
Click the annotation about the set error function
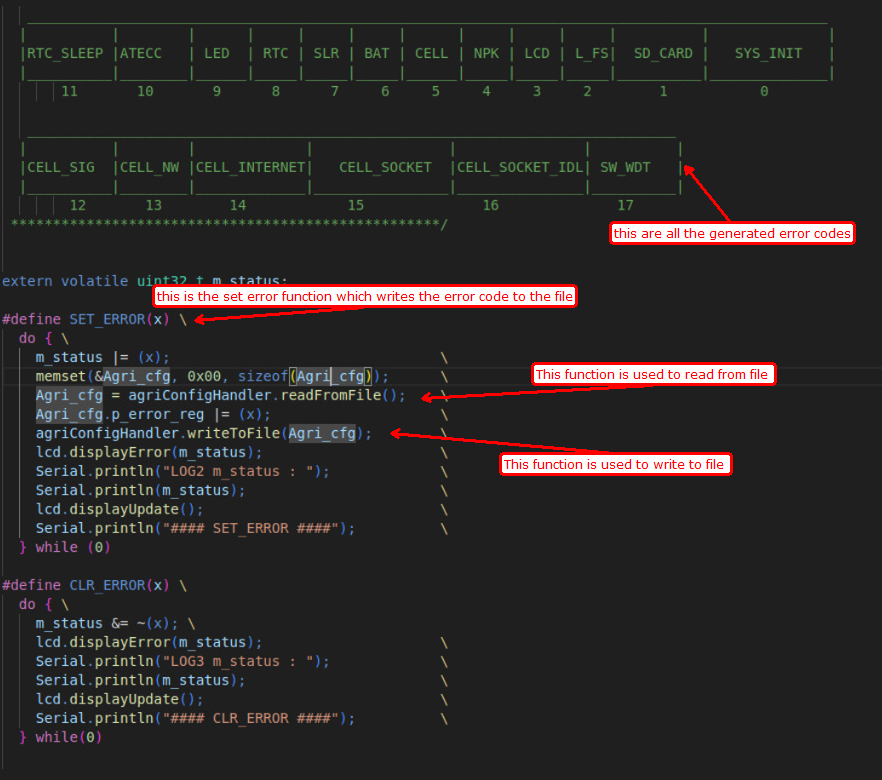365,296
